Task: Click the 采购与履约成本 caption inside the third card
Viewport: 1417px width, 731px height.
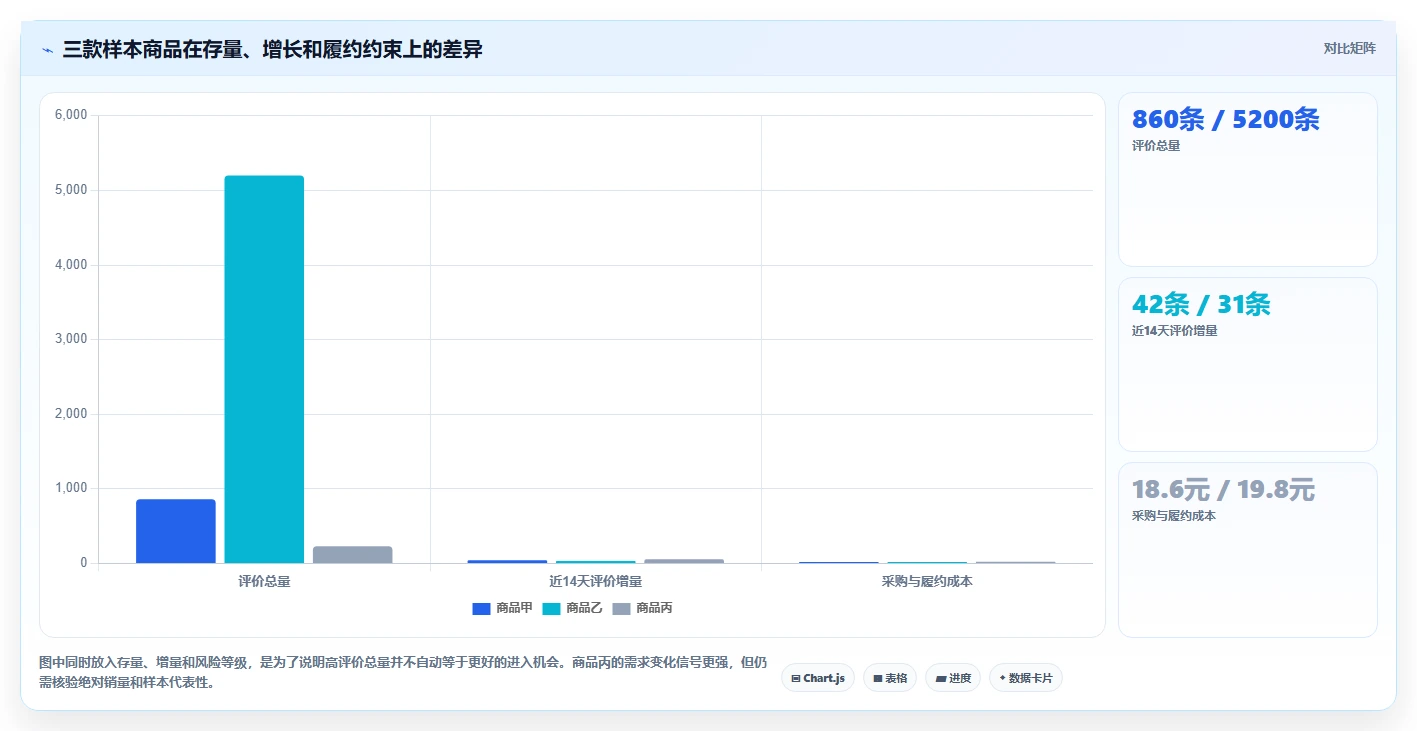Action: [1174, 516]
